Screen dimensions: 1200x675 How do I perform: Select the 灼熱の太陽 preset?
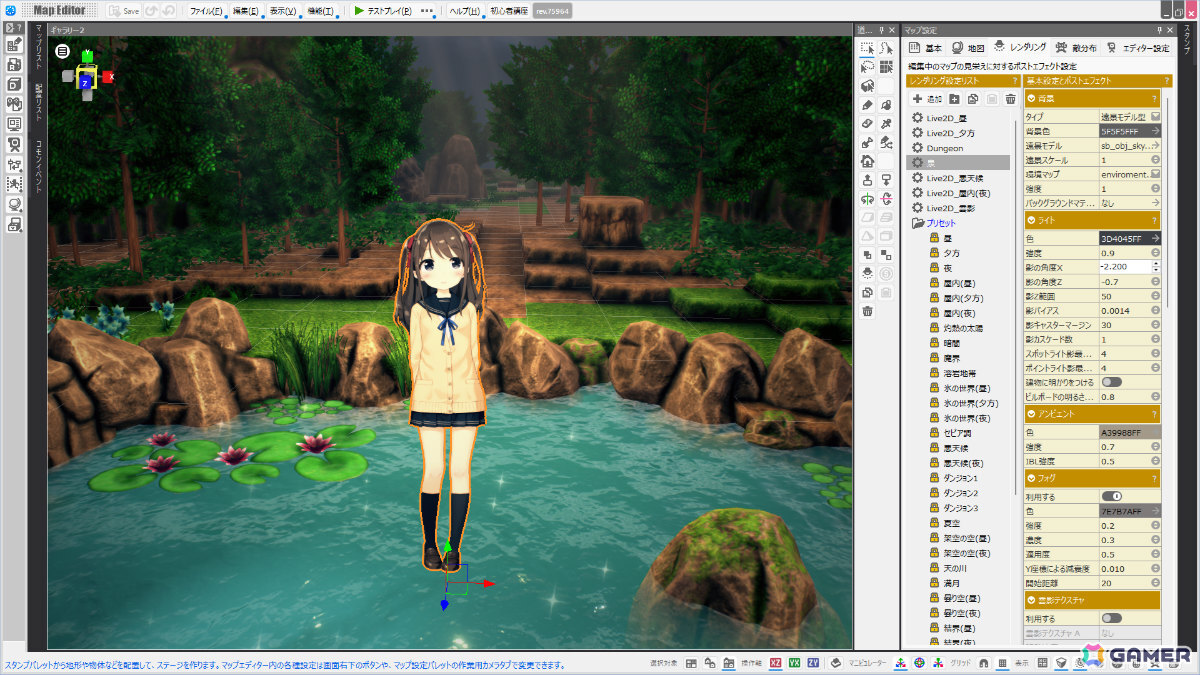pyautogui.click(x=962, y=328)
